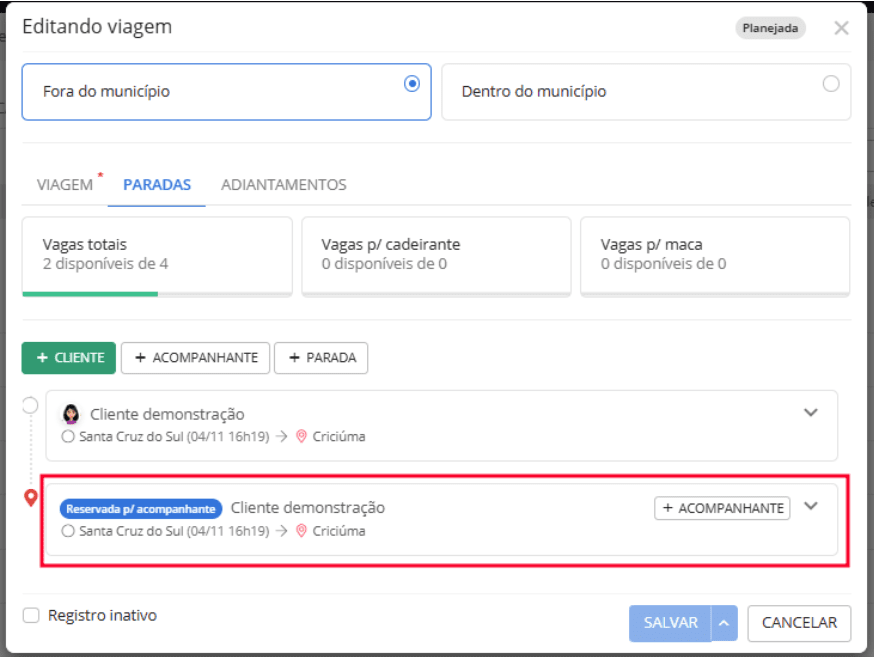This screenshot has width=874, height=657.
Task: Click circle marker before first Santa Cruz do Sul
Action: click(x=68, y=436)
